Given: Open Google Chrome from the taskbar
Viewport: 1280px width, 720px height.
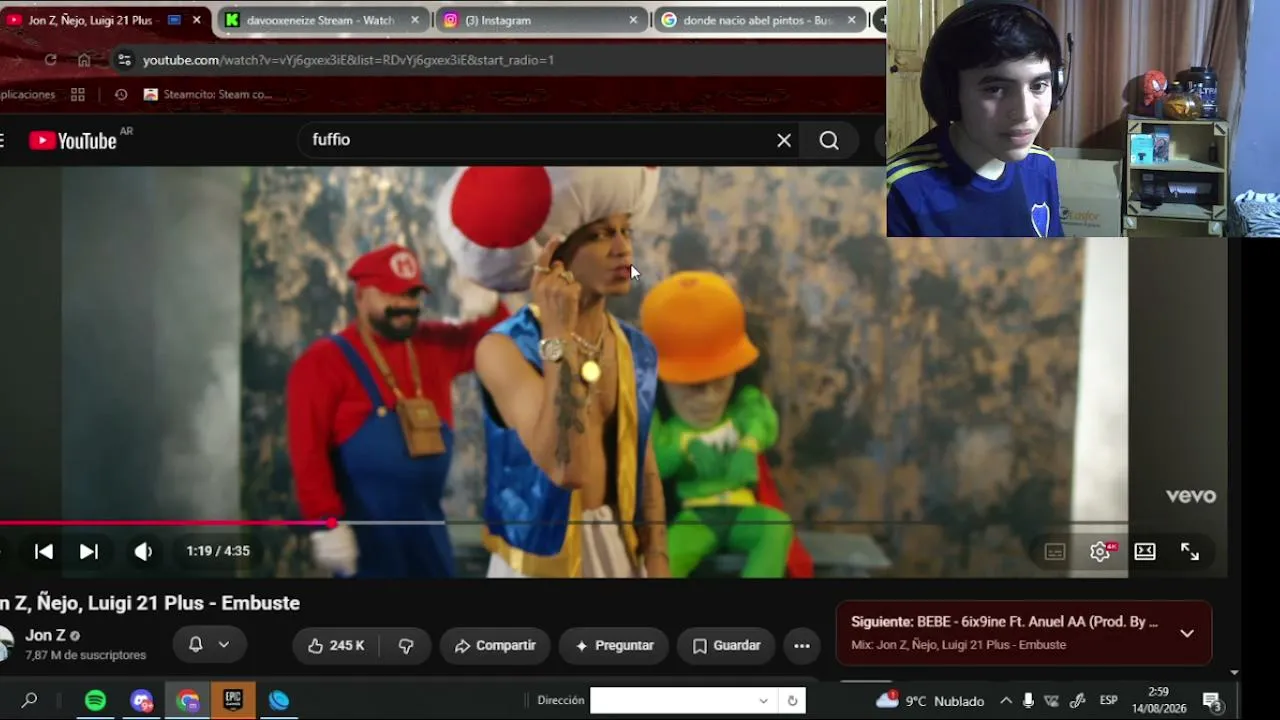Looking at the screenshot, I should pyautogui.click(x=188, y=700).
